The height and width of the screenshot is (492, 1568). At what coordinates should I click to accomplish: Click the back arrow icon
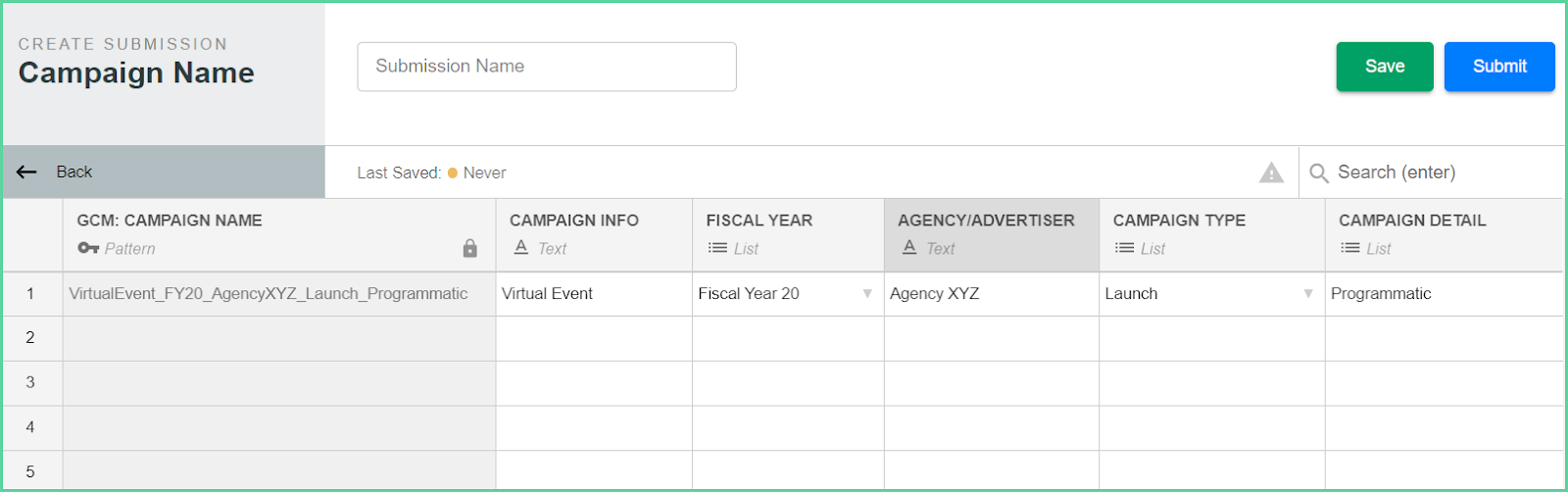26,172
